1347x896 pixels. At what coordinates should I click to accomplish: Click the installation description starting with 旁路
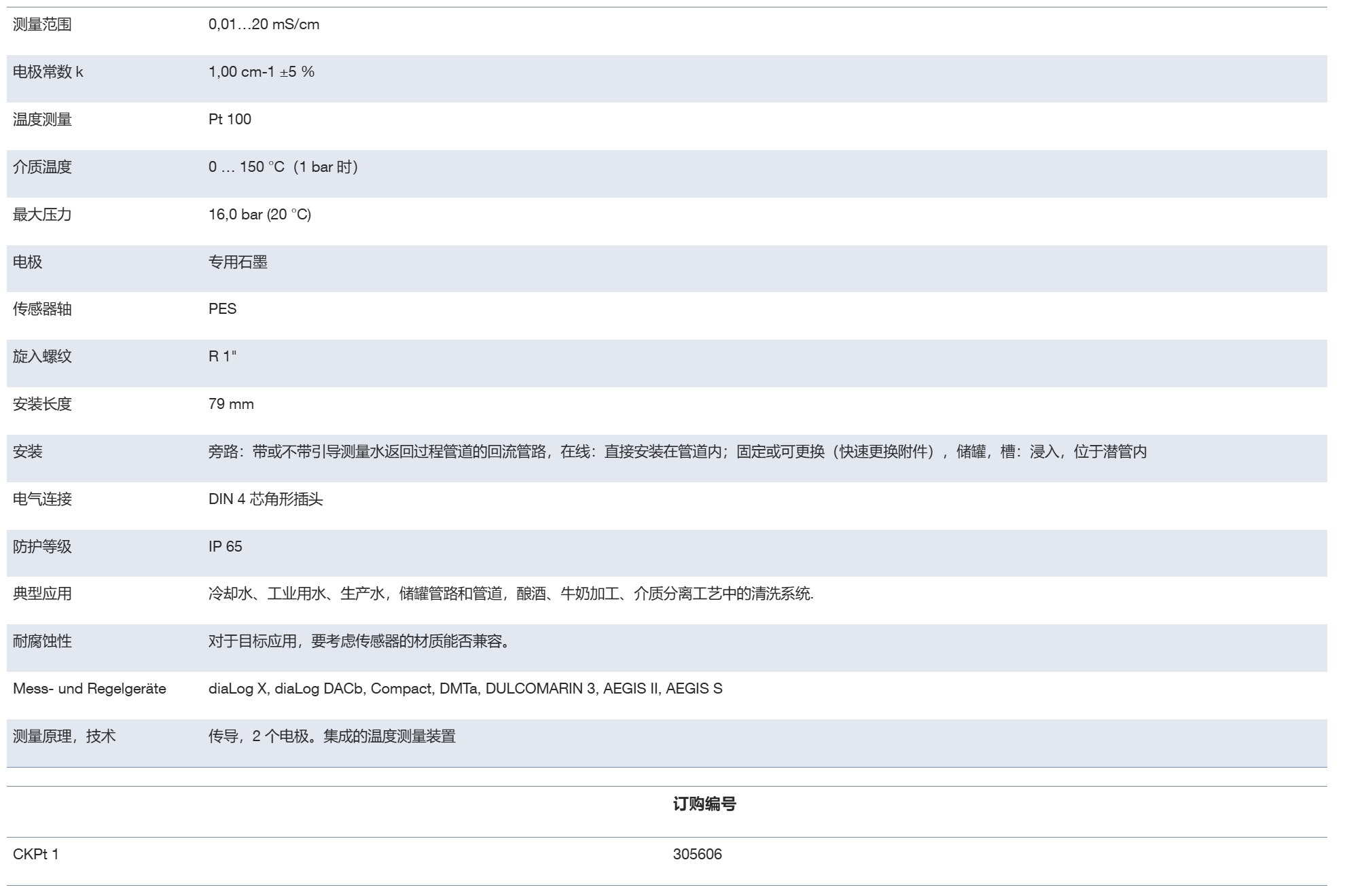point(677,452)
